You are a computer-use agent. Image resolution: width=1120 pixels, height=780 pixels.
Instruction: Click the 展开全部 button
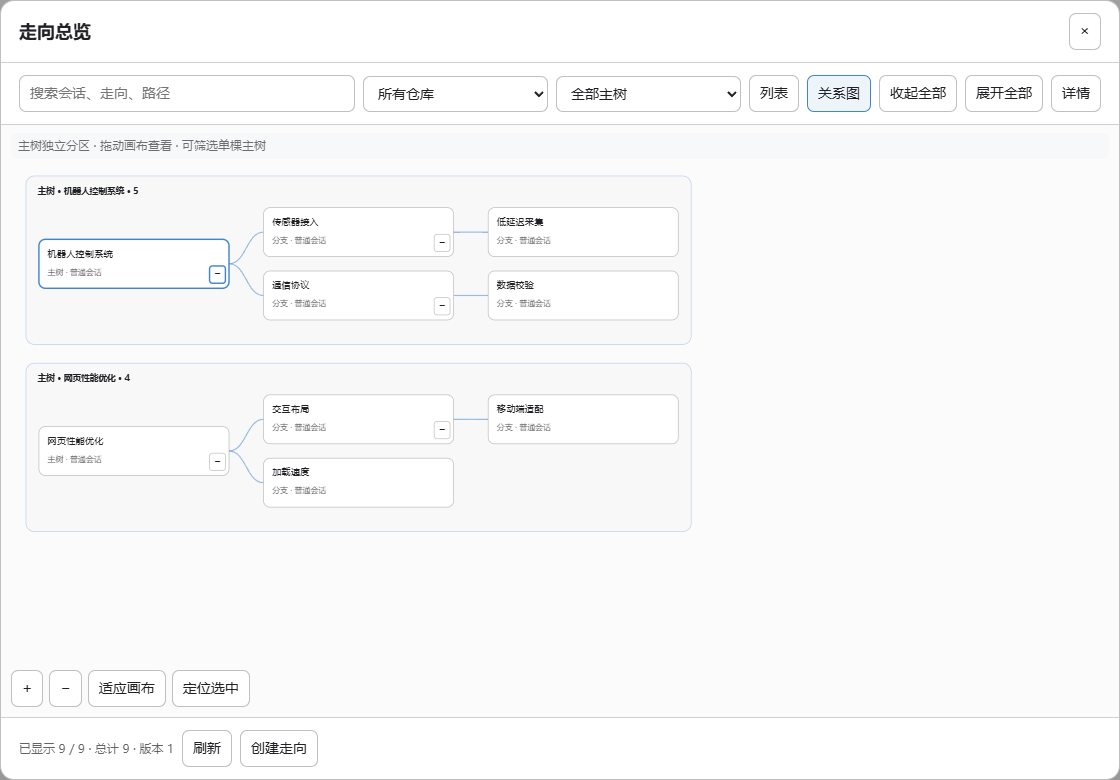(1004, 94)
